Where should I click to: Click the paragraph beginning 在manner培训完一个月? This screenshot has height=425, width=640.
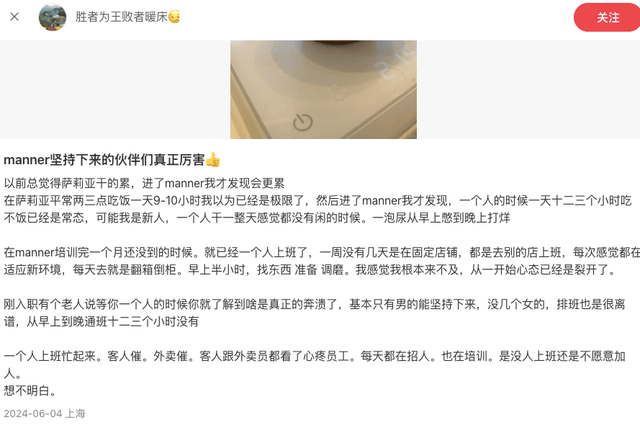[x=322, y=261]
